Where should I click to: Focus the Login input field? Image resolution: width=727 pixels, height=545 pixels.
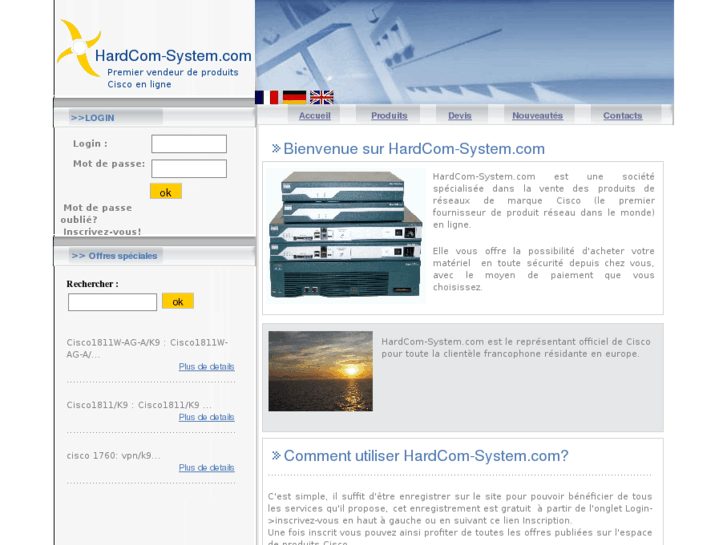pyautogui.click(x=189, y=144)
